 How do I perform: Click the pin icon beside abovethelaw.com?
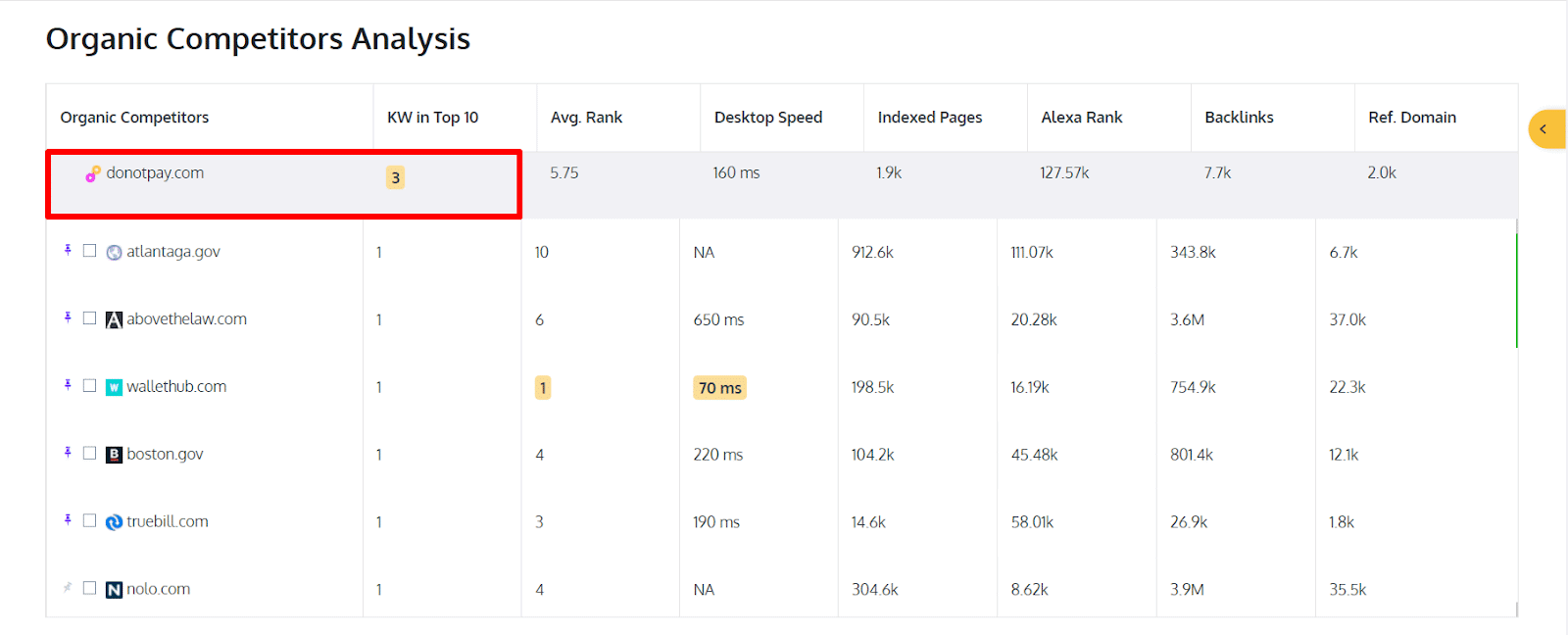tap(68, 317)
